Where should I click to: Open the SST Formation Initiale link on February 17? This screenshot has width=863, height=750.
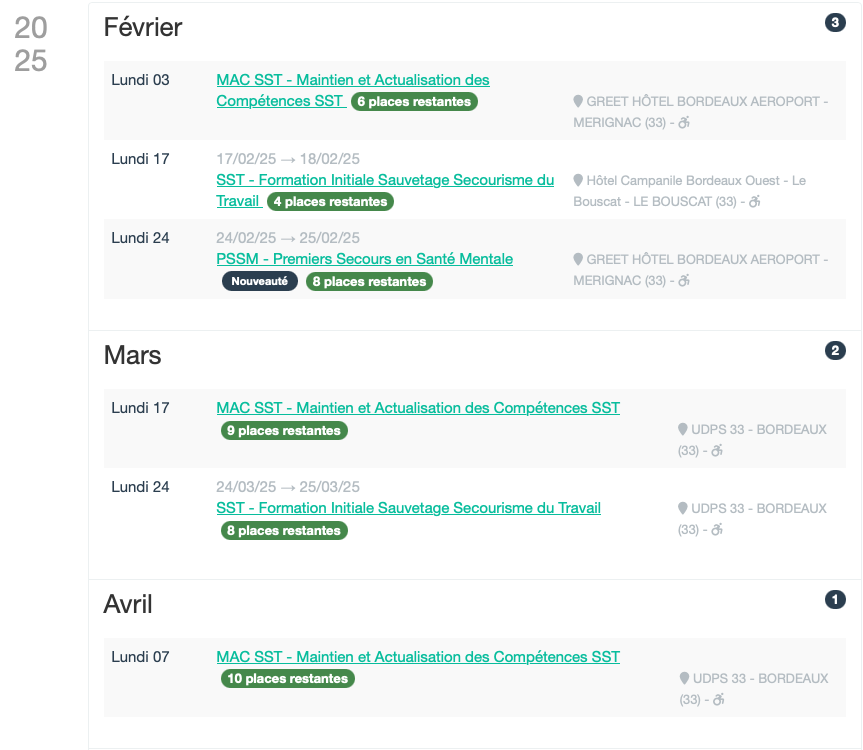(384, 180)
